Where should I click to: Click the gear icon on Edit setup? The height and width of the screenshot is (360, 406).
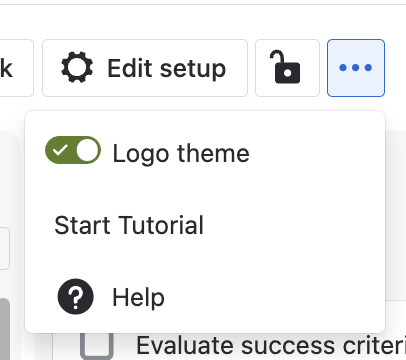pyautogui.click(x=77, y=68)
